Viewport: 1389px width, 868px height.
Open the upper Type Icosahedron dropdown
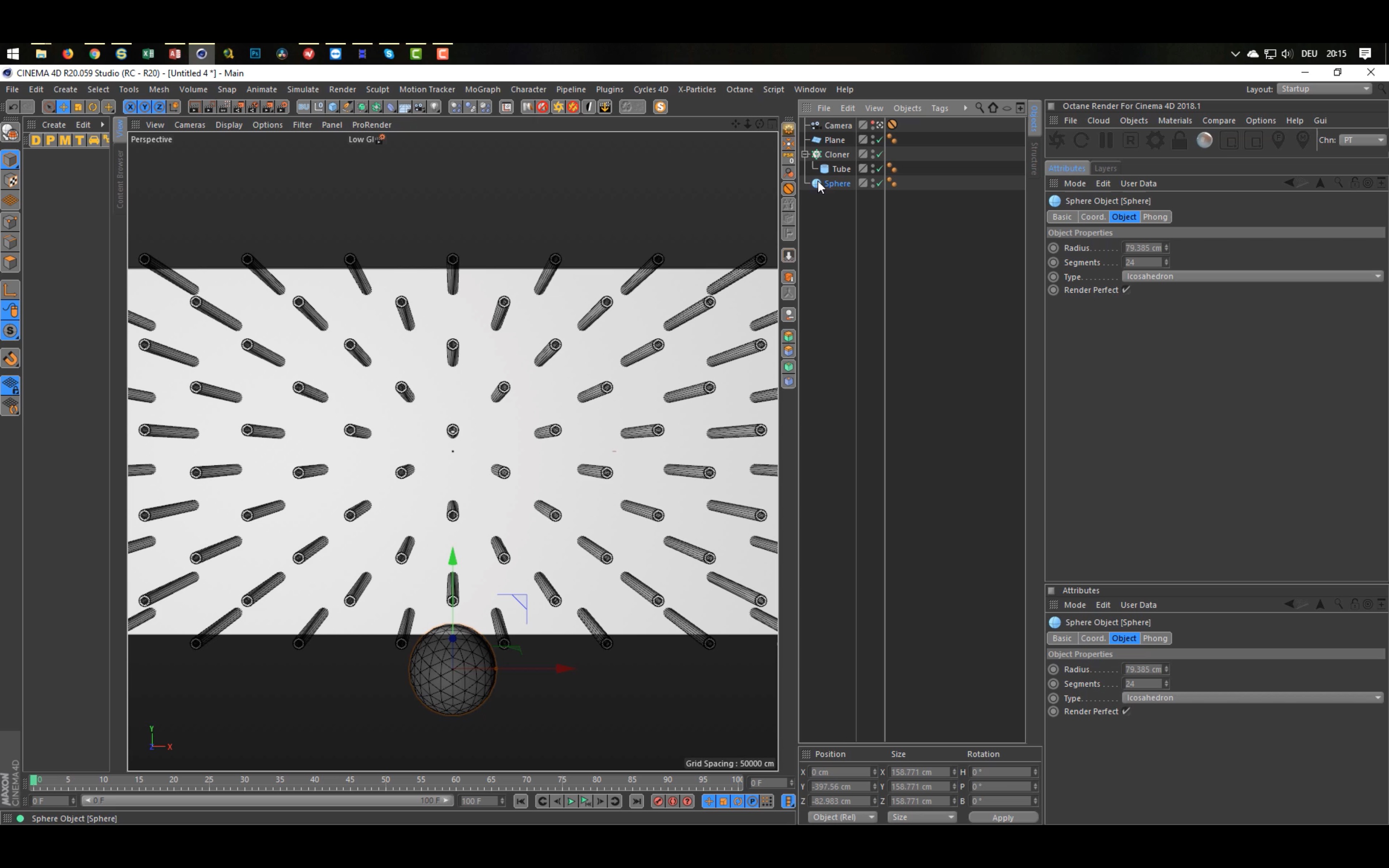1253,276
